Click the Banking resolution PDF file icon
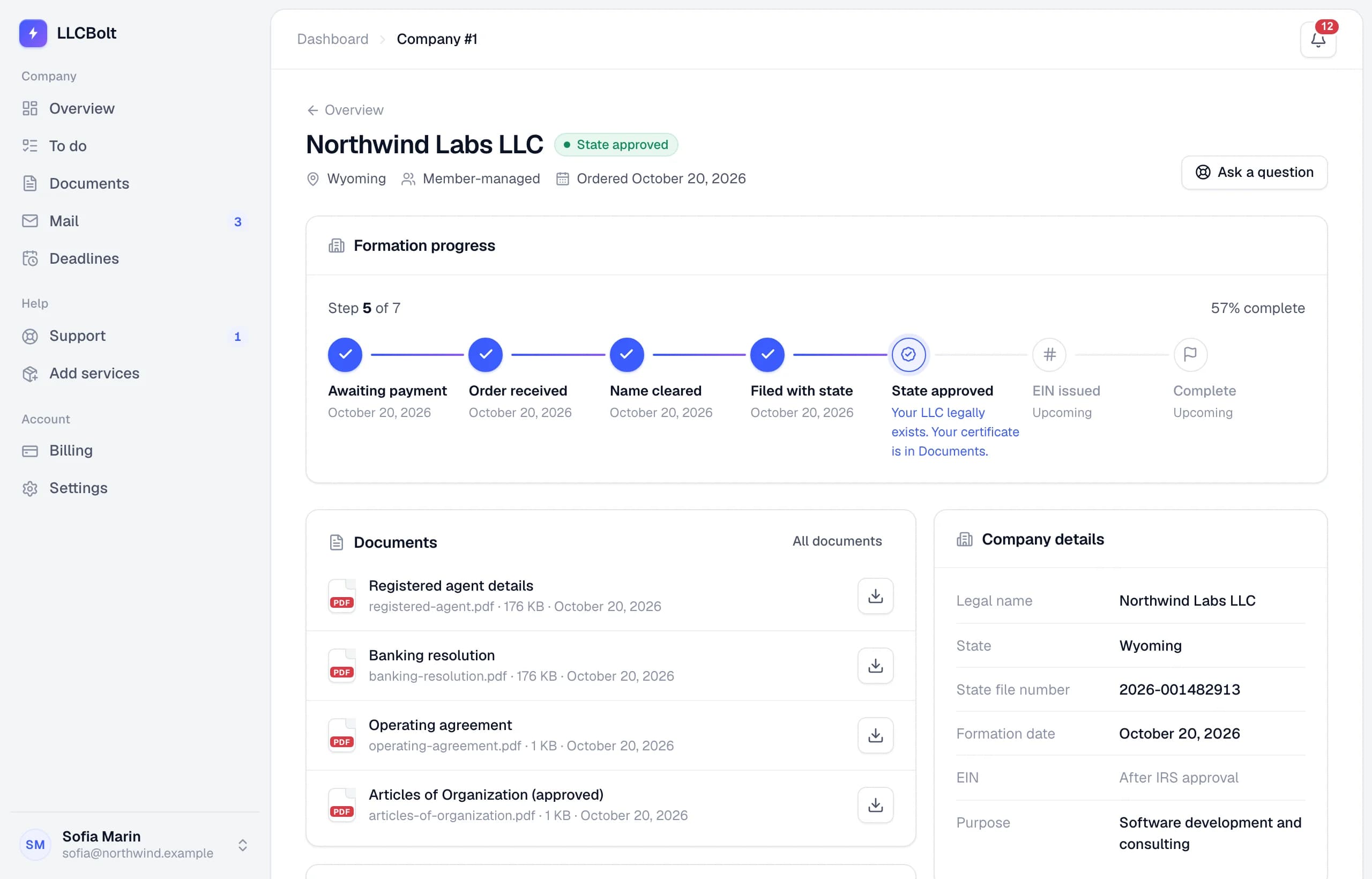This screenshot has height=879, width=1372. coord(342,666)
